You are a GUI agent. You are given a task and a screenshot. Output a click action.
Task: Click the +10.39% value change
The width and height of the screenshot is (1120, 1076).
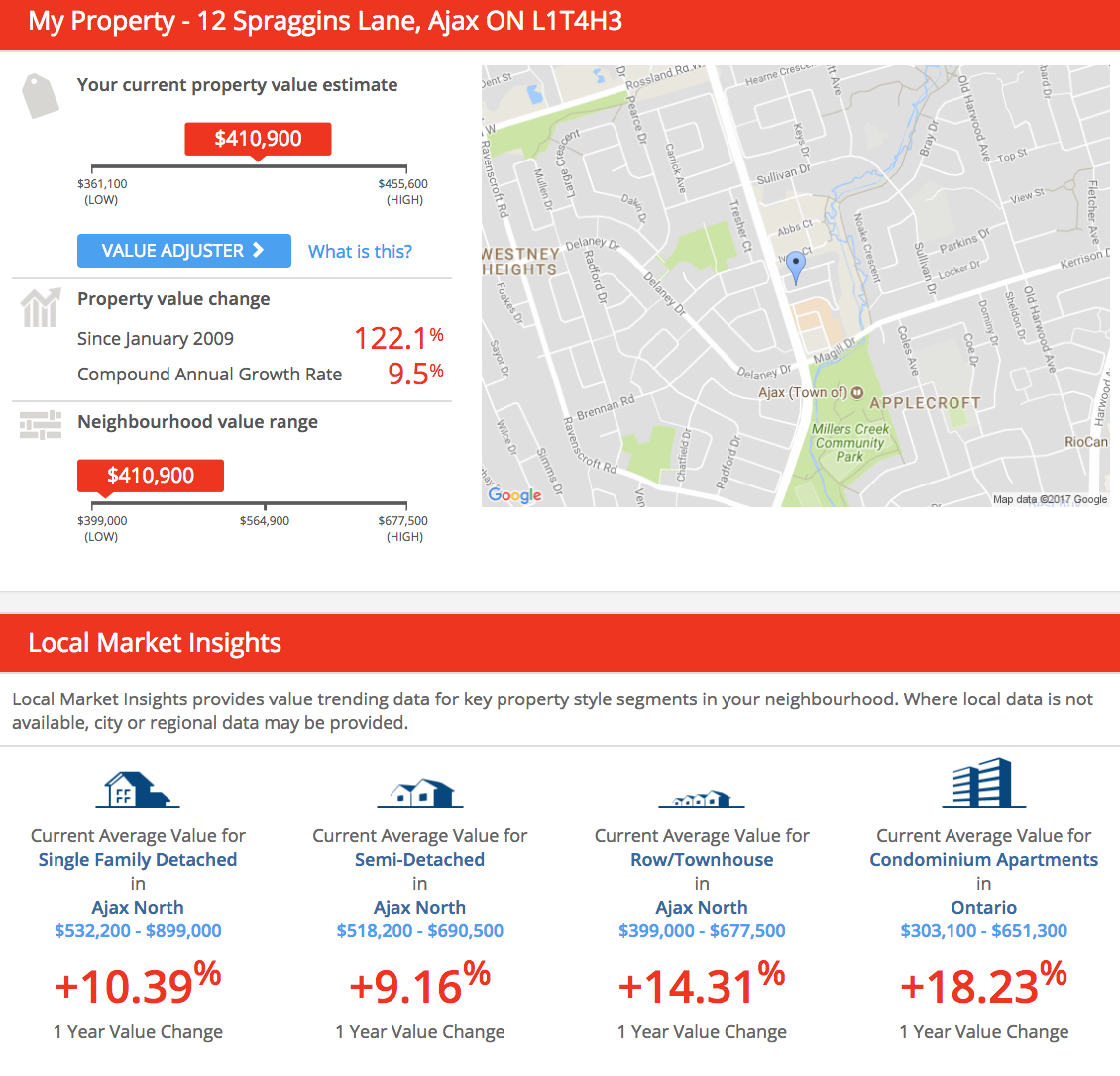[137, 984]
